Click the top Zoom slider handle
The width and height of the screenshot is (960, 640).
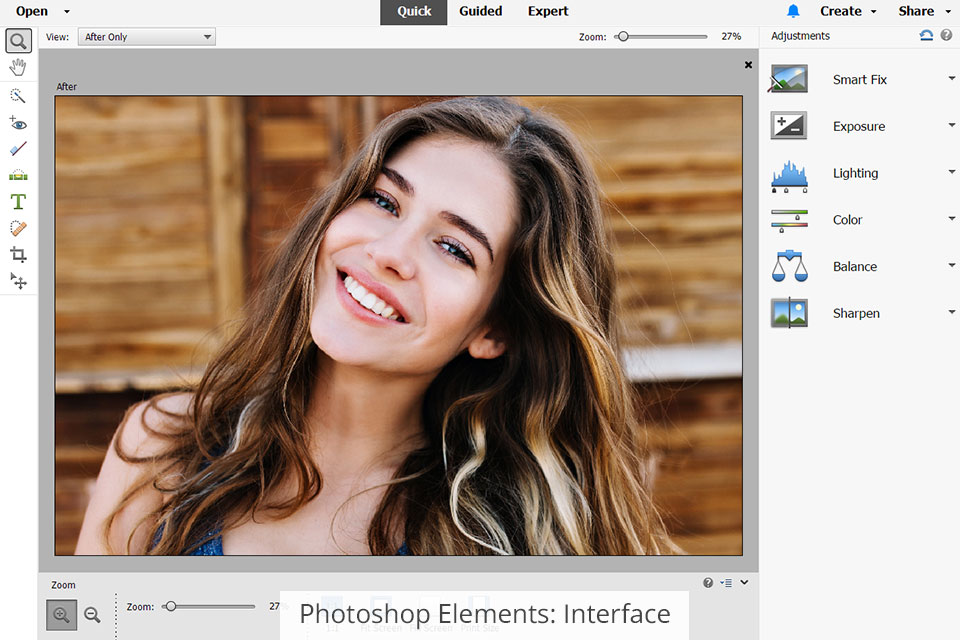pos(623,37)
